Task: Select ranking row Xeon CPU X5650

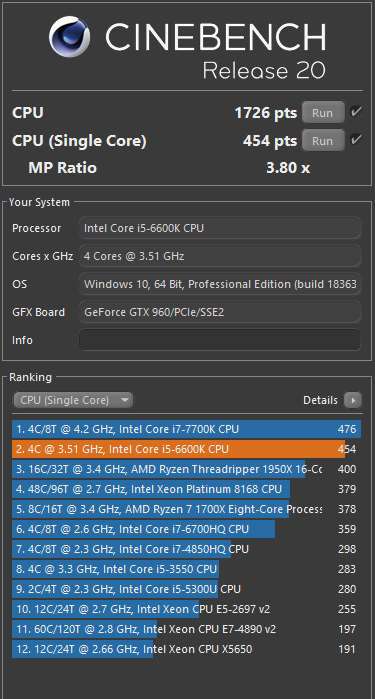Action: click(x=186, y=649)
